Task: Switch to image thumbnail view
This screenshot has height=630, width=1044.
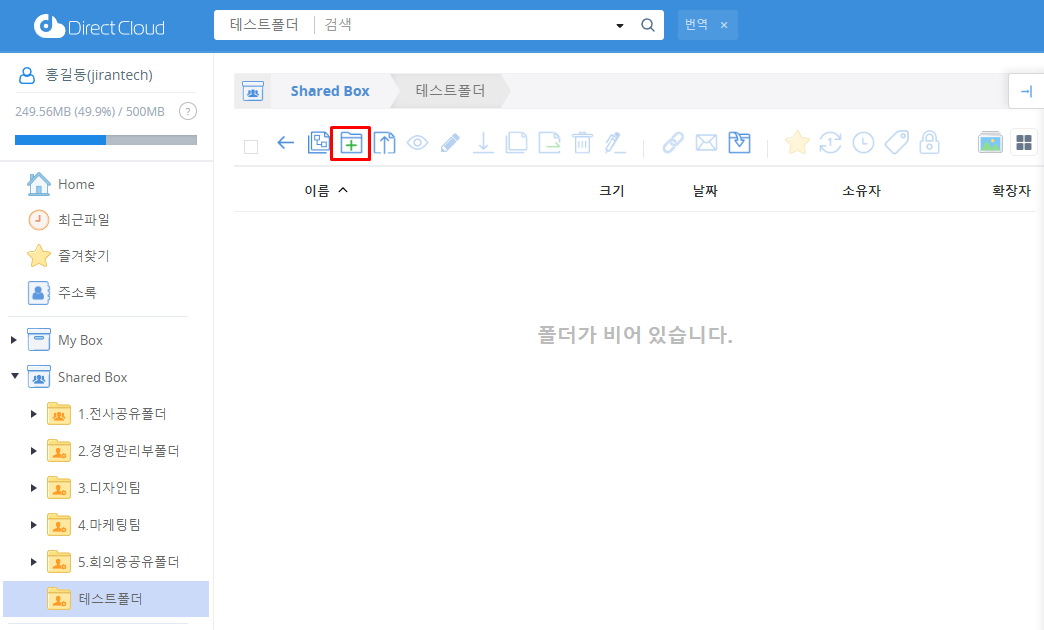Action: [x=990, y=143]
